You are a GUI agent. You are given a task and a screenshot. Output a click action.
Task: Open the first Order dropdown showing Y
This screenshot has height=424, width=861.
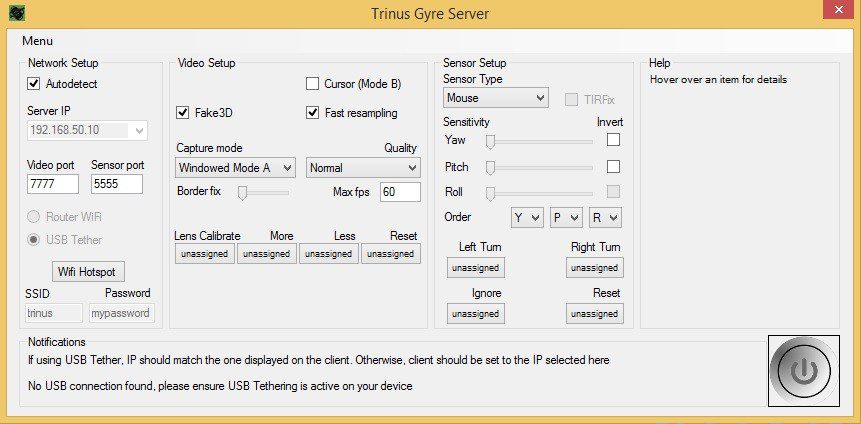(527, 217)
